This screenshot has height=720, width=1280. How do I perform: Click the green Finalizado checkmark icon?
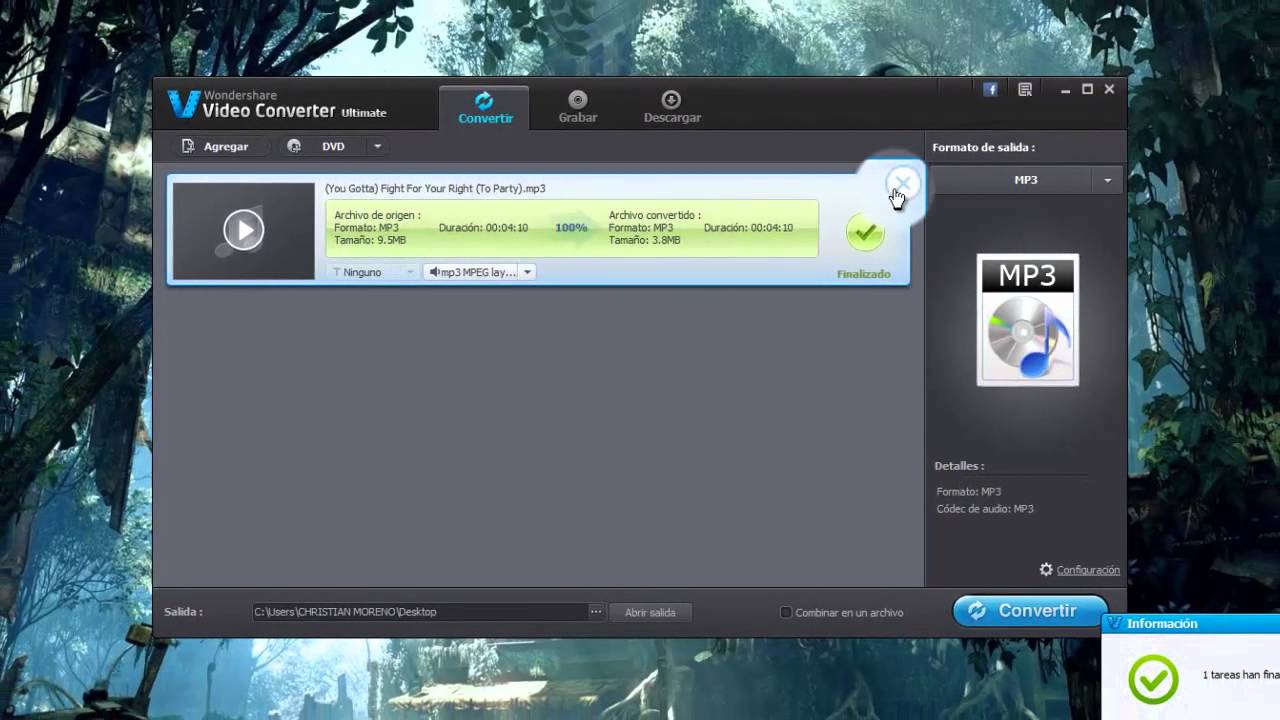[865, 232]
